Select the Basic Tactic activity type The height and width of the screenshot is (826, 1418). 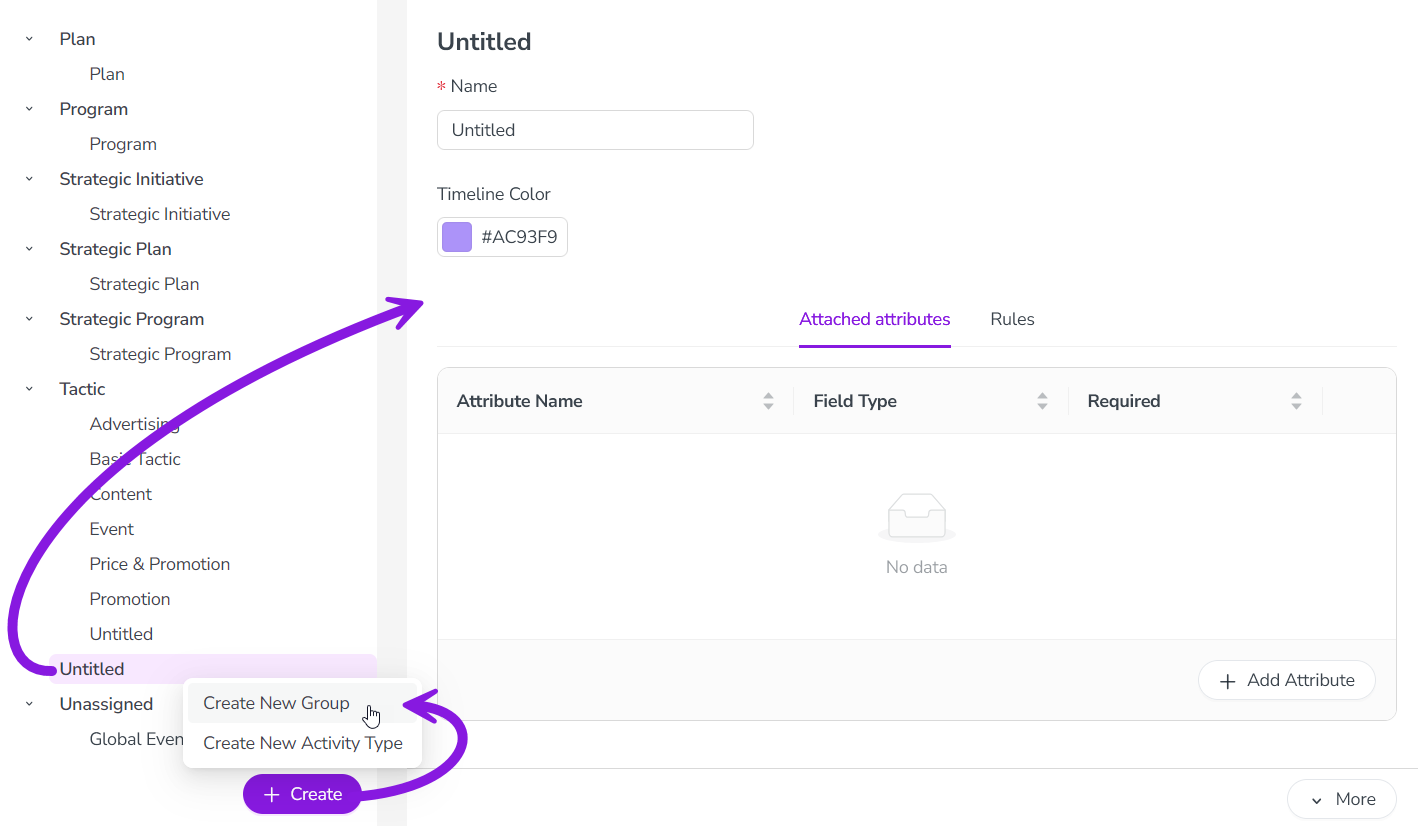135,459
